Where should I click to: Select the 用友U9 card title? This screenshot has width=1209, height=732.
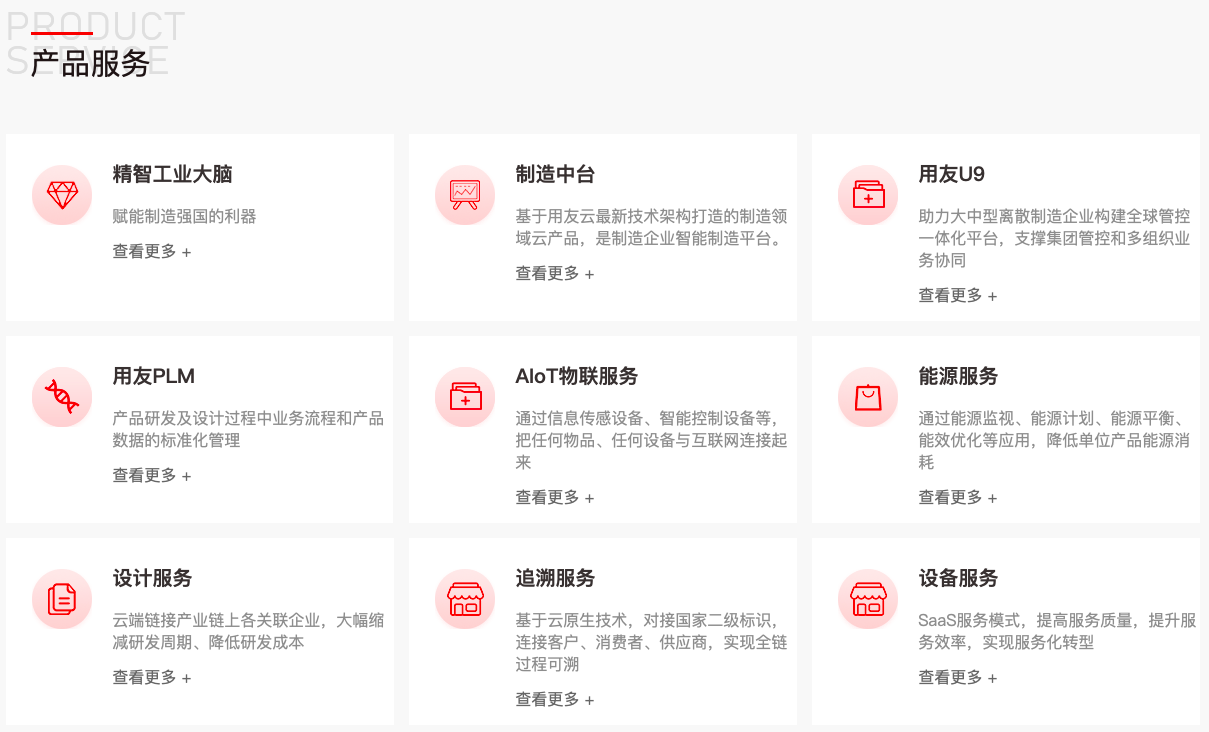pos(952,175)
